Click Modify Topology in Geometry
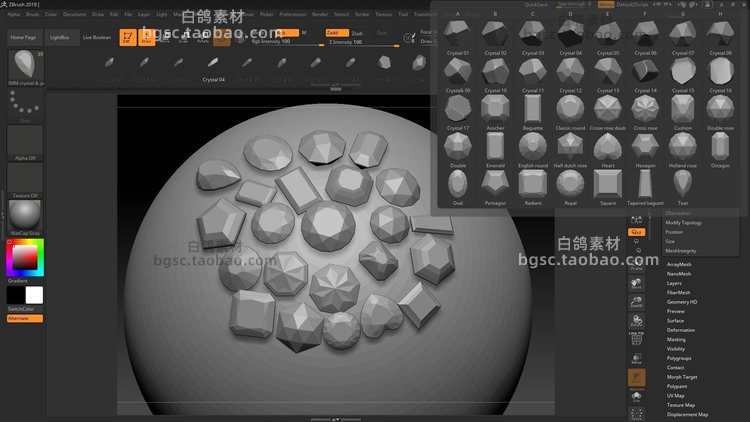The height and width of the screenshot is (422, 750). tap(684, 222)
